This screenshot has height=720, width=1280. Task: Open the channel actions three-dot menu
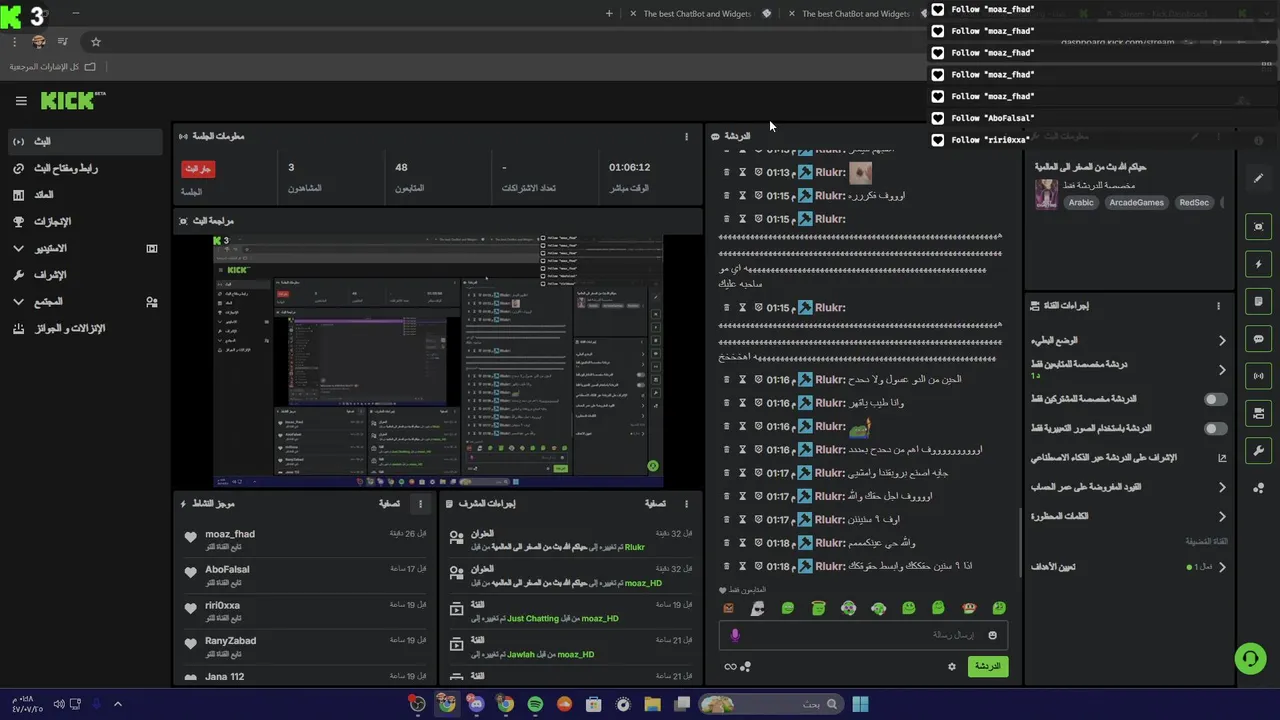(1218, 306)
